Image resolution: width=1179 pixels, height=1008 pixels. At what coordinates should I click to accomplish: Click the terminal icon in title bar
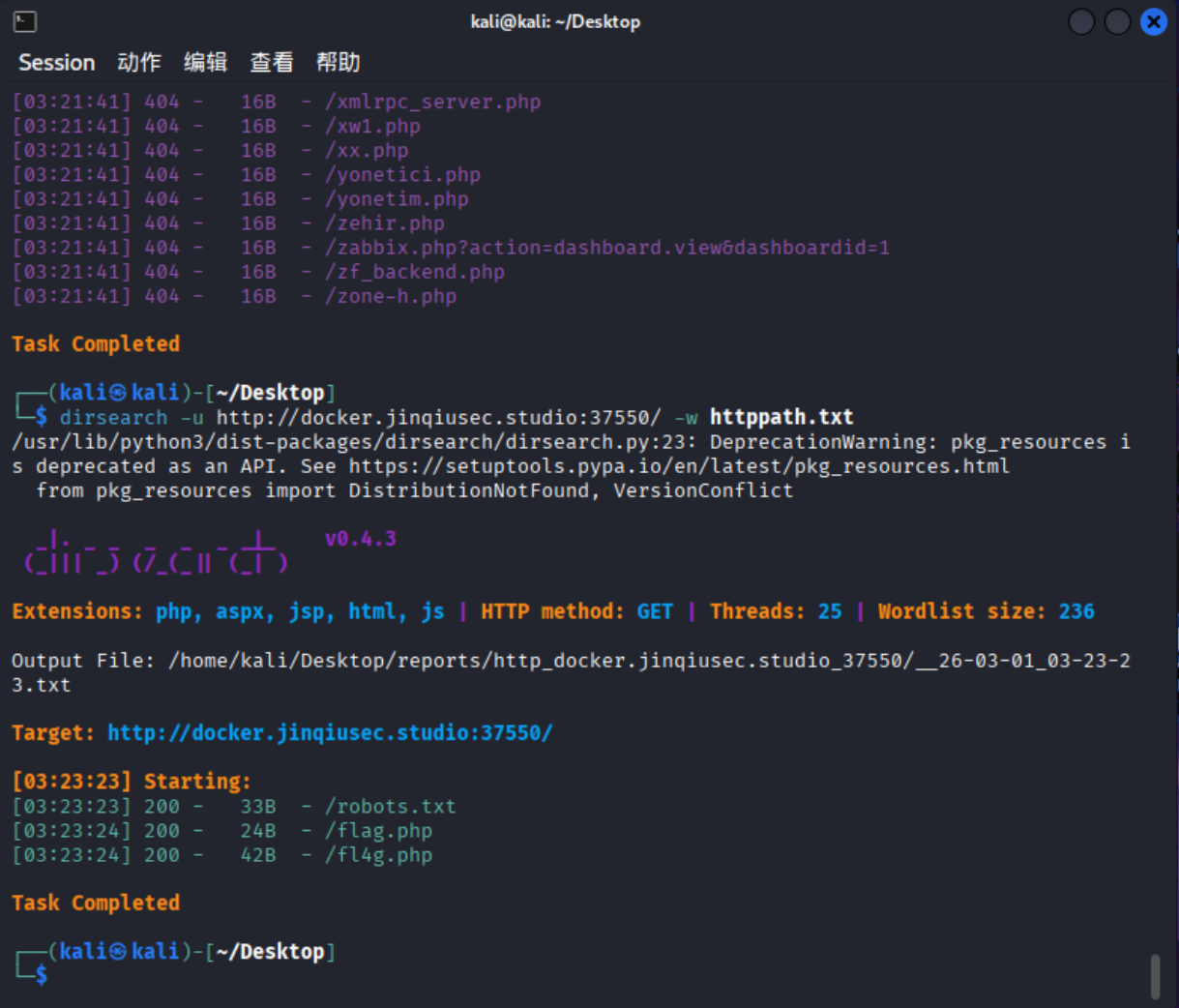25,21
